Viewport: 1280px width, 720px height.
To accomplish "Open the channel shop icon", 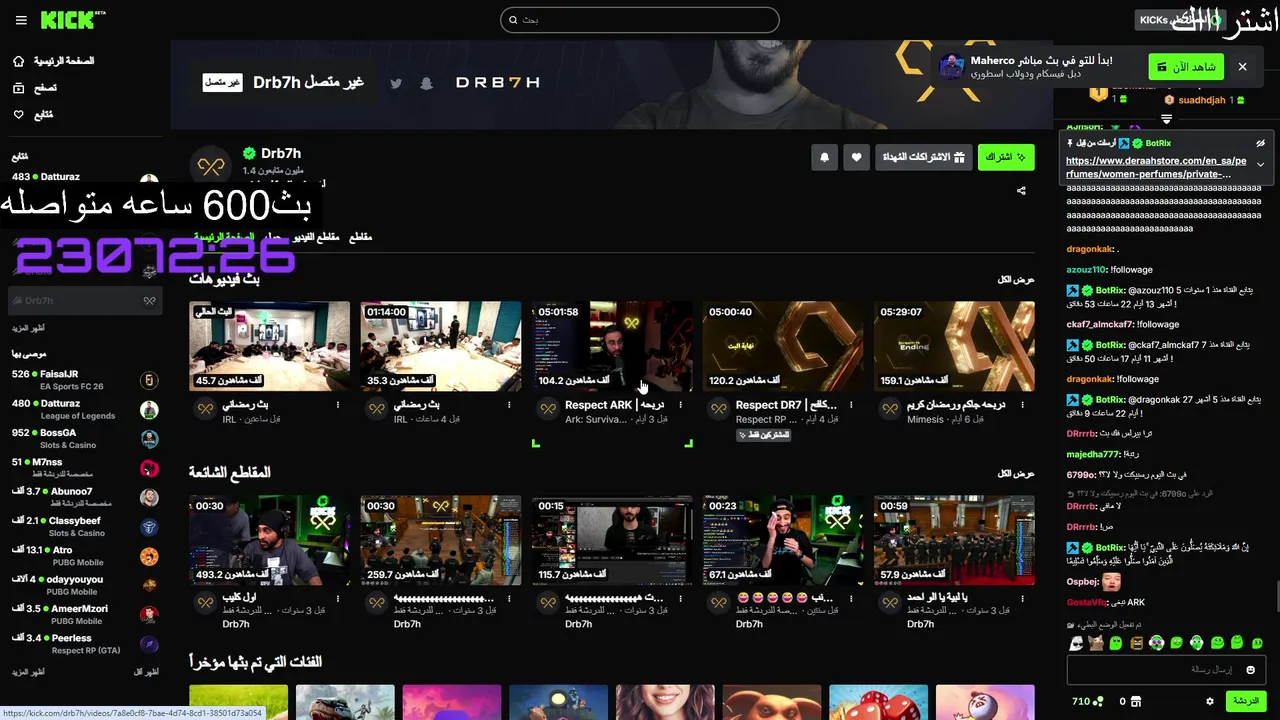I will 1136,702.
